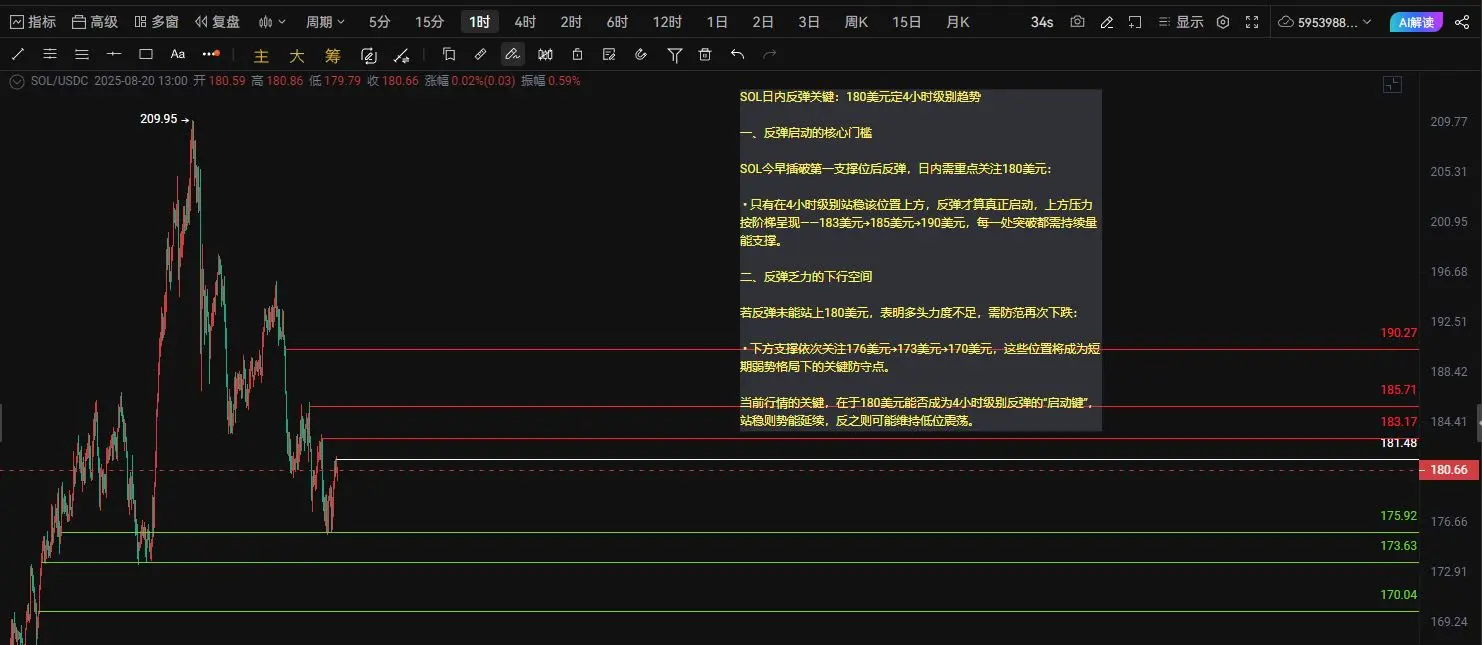Click the rotating pencil auto-draw icon

point(369,55)
